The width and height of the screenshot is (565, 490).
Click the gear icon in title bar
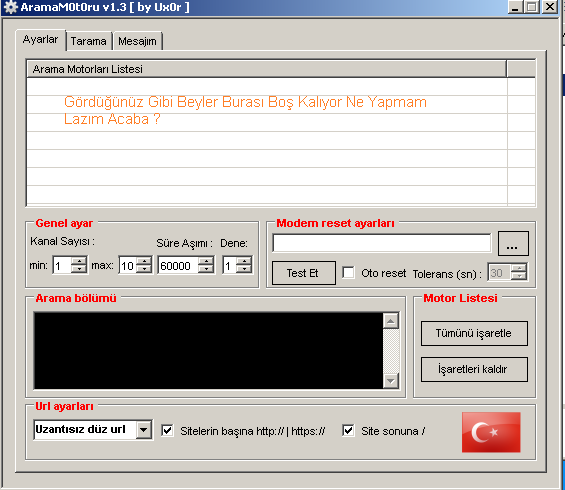pyautogui.click(x=11, y=7)
